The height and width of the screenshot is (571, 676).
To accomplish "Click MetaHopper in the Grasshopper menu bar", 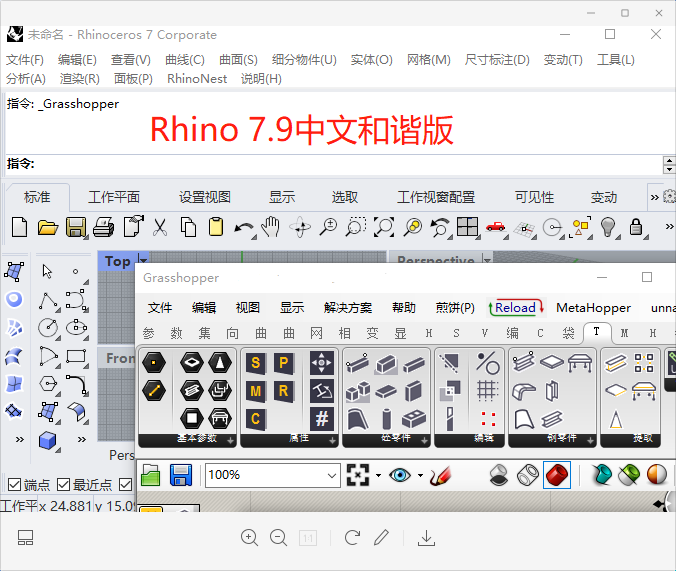I will (x=593, y=307).
